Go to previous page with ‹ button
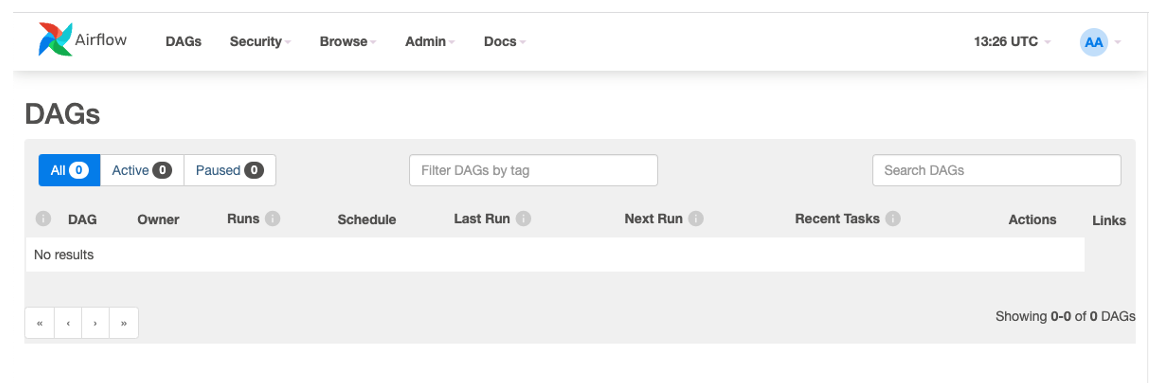 pos(67,323)
